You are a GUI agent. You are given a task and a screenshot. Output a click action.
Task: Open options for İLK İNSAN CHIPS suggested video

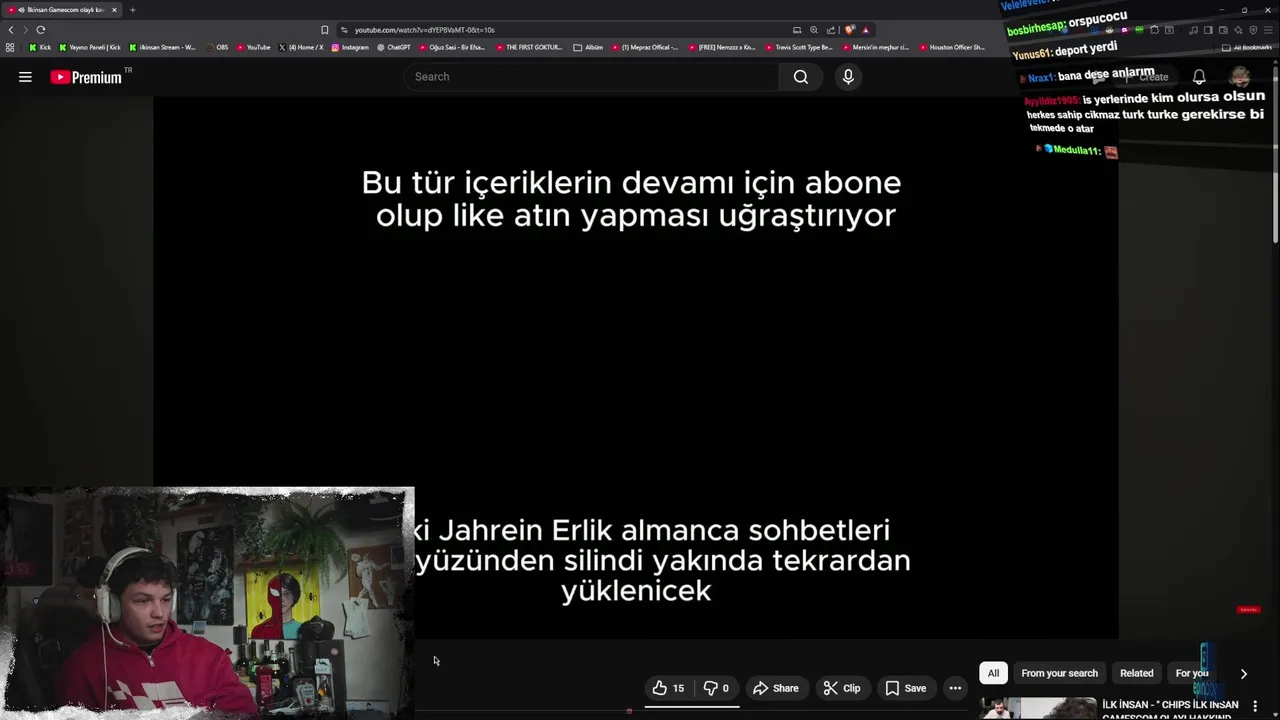coord(1255,706)
